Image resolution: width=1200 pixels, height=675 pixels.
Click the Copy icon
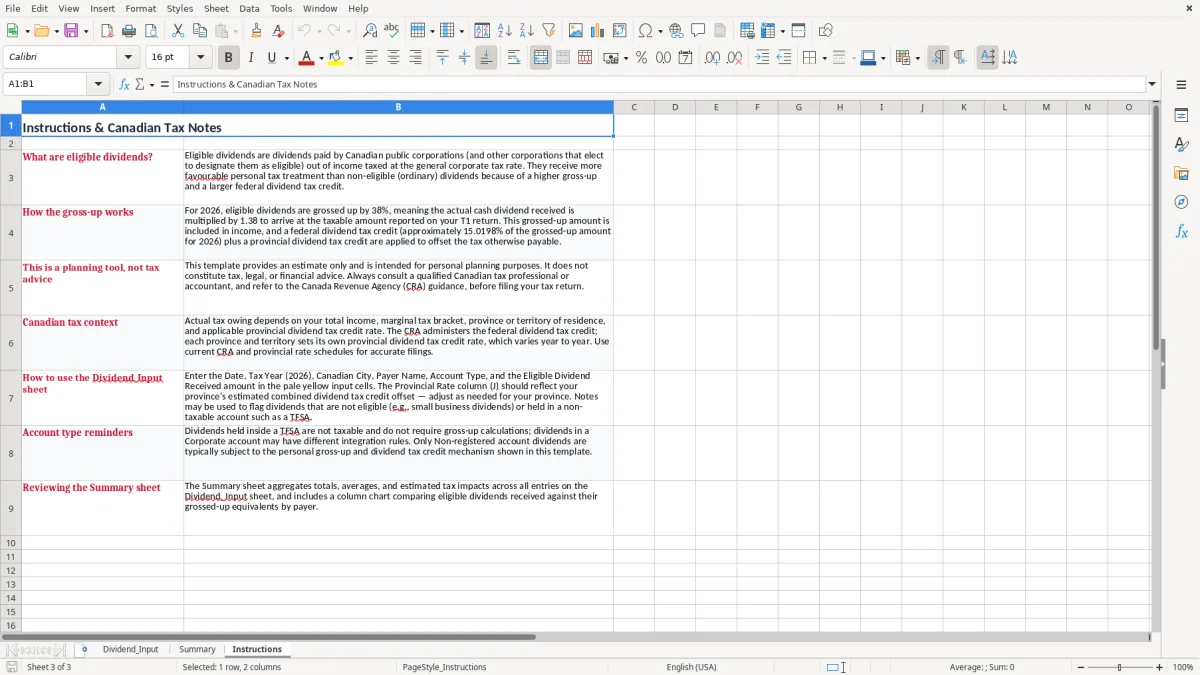pyautogui.click(x=200, y=31)
